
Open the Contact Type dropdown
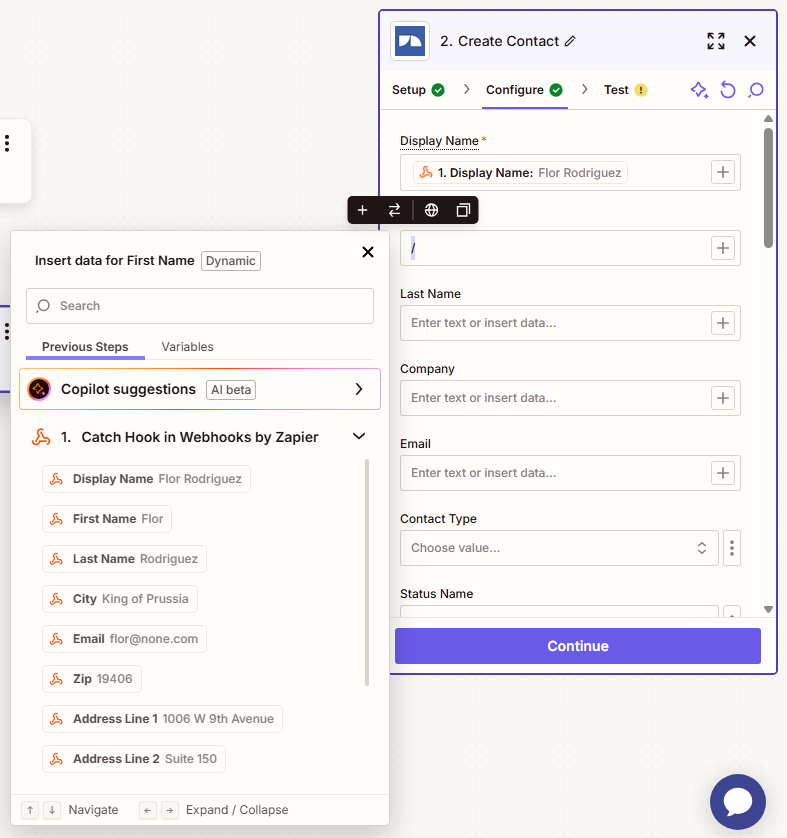tap(559, 548)
